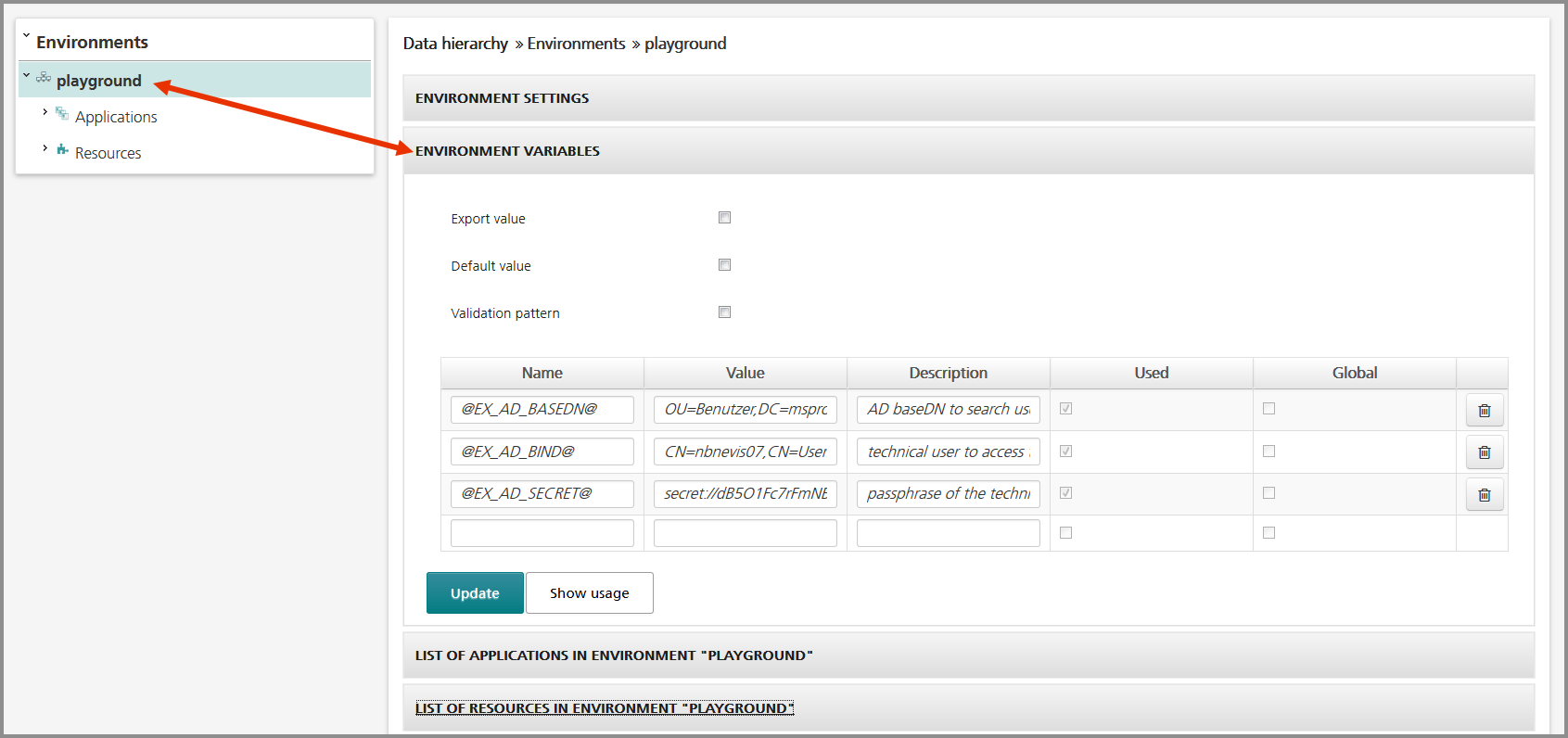Toggle Used checkbox for @EX_AD_BASEDN@
The height and width of the screenshot is (738, 1568).
1065,409
